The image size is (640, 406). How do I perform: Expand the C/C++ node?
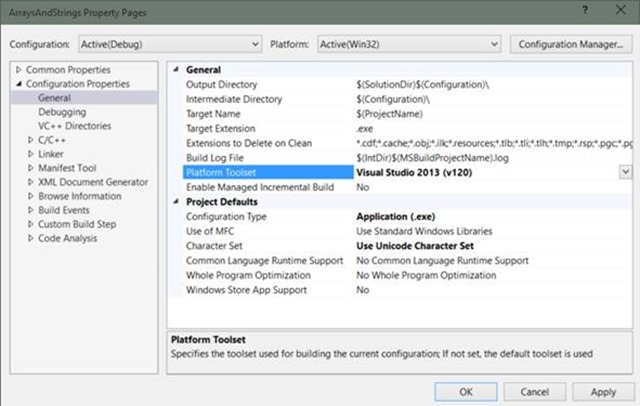(x=31, y=140)
